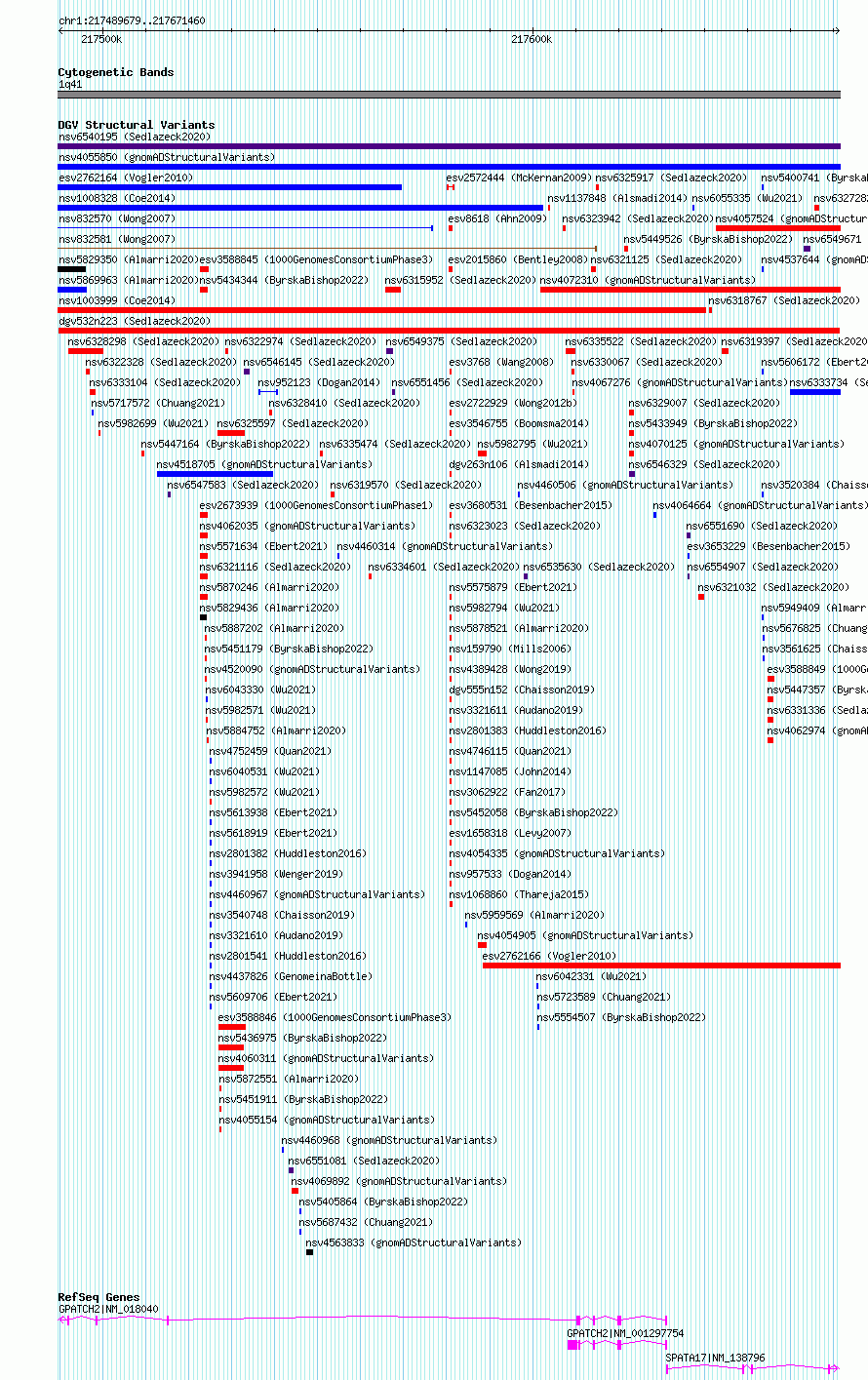Click nsv4563833 gnomAD variant label
Viewport: 868px width, 1380px height.
click(x=414, y=1242)
